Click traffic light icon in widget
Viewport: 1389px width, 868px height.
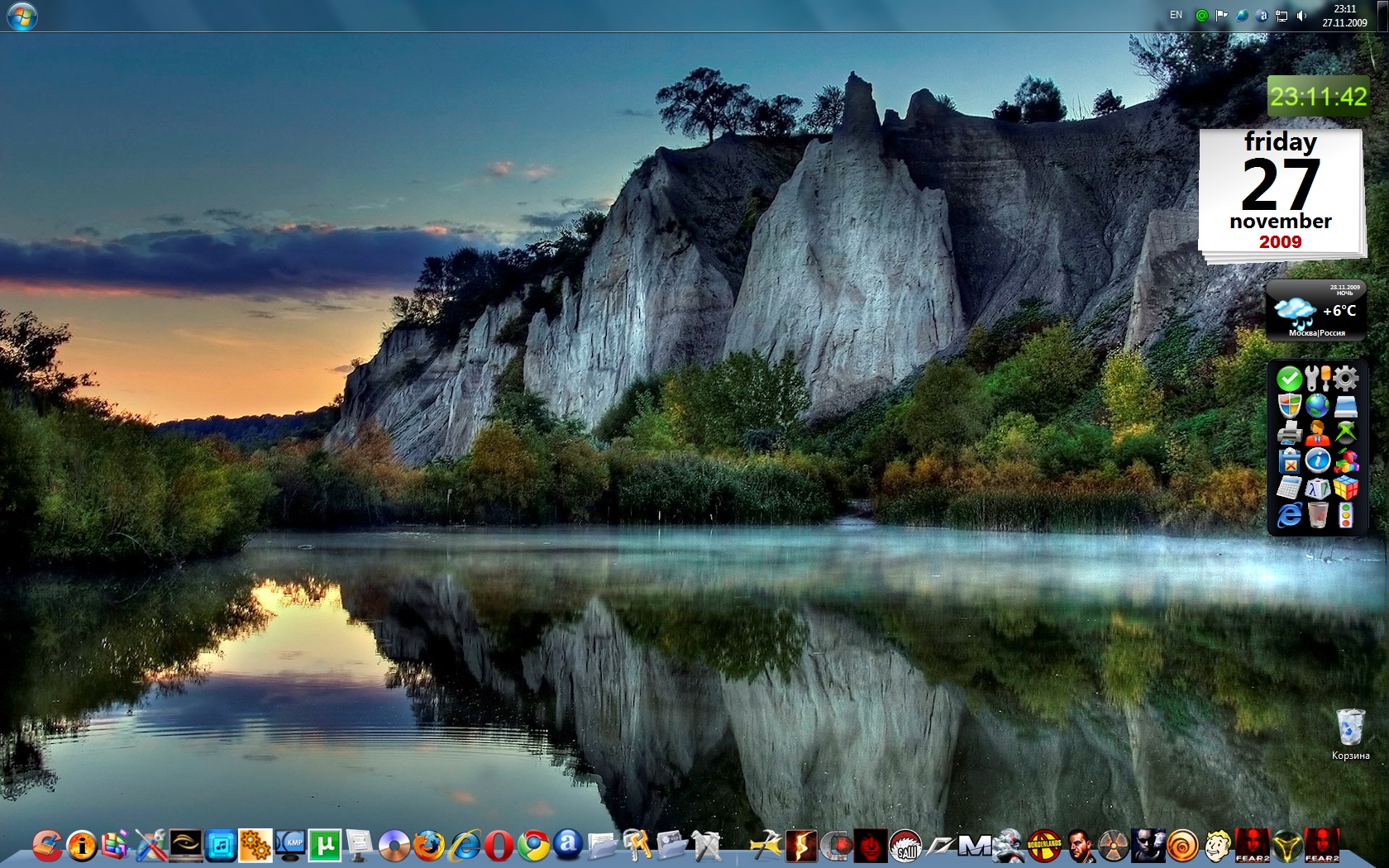1345,515
